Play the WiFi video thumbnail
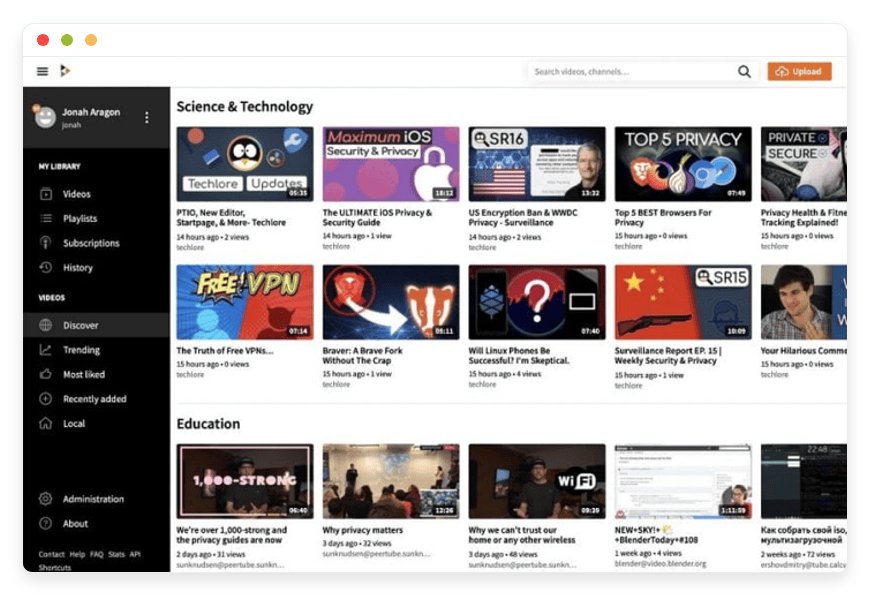 [537, 481]
